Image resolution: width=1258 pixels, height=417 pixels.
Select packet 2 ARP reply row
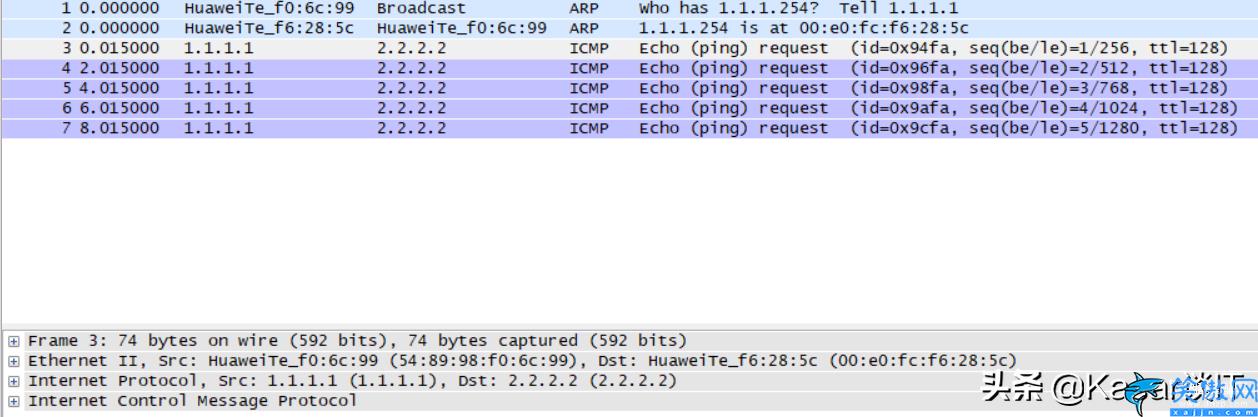click(x=629, y=28)
